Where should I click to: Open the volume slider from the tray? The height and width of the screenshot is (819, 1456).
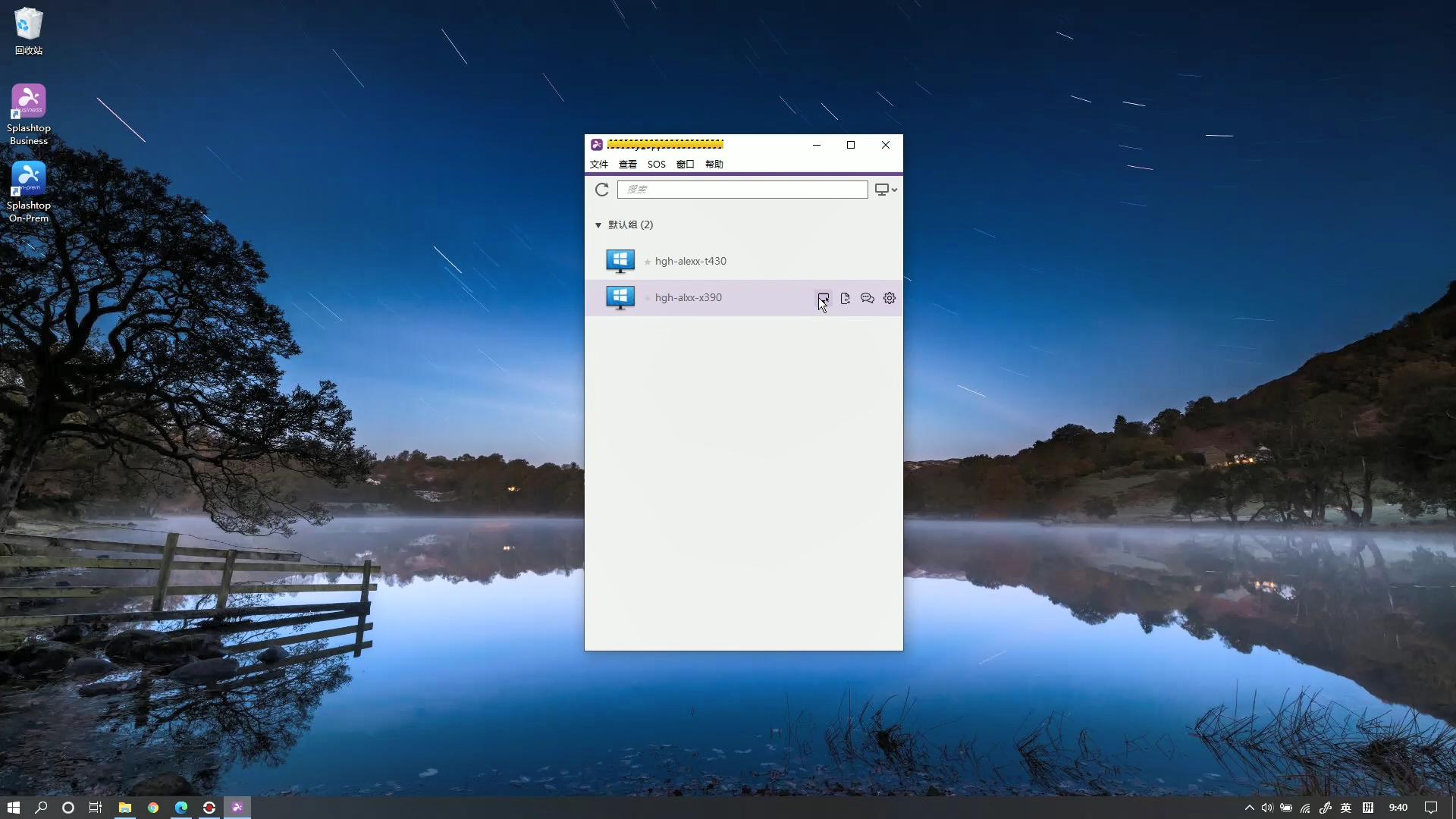pos(1267,808)
